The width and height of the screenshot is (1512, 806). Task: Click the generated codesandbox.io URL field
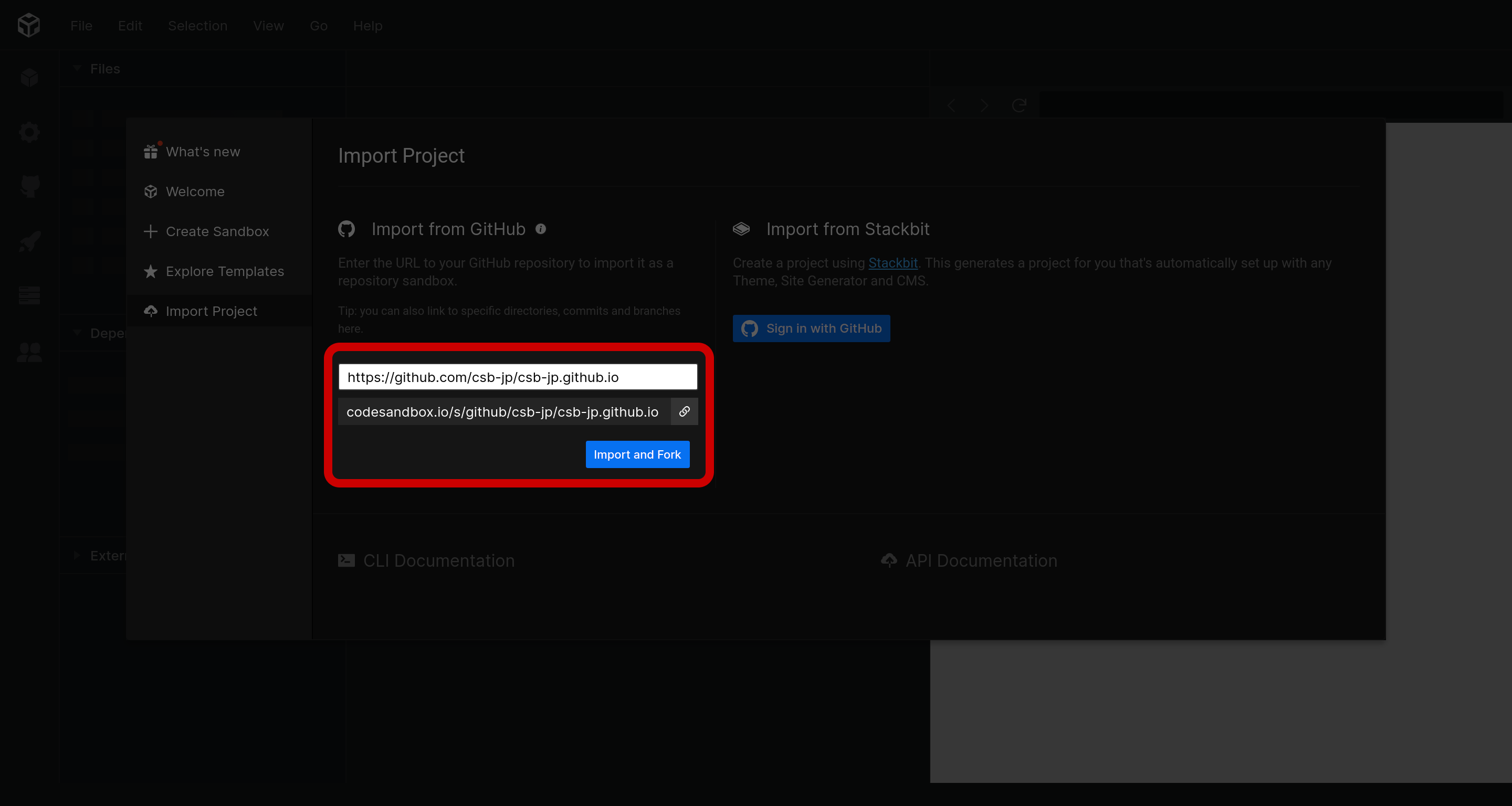tap(504, 412)
